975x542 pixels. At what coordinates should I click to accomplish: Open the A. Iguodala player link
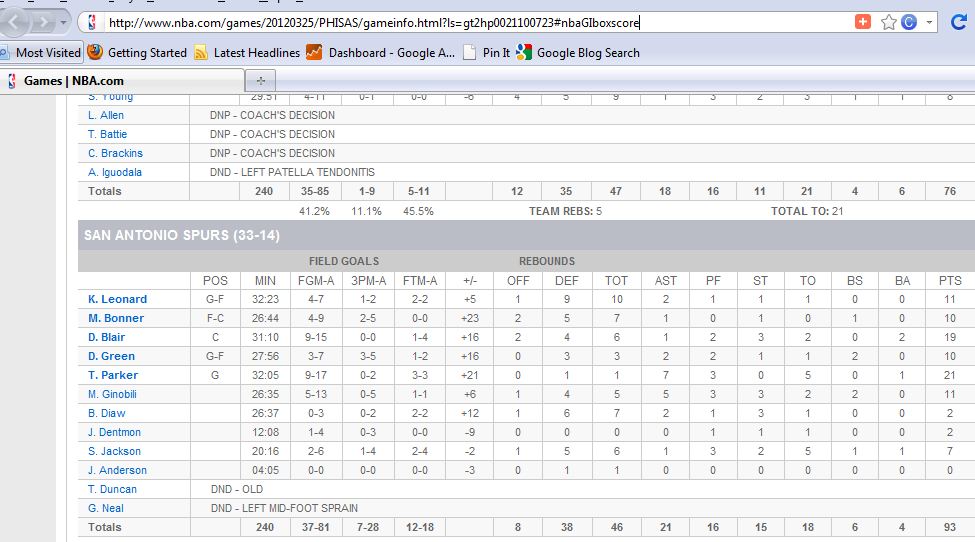click(114, 172)
